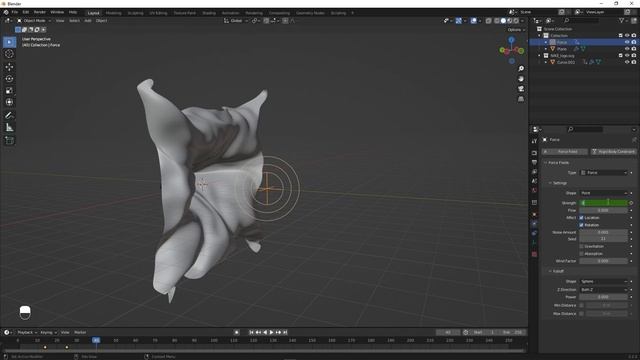Hide the Plane object in outliner
This screenshot has width=640, height=360.
(627, 49)
